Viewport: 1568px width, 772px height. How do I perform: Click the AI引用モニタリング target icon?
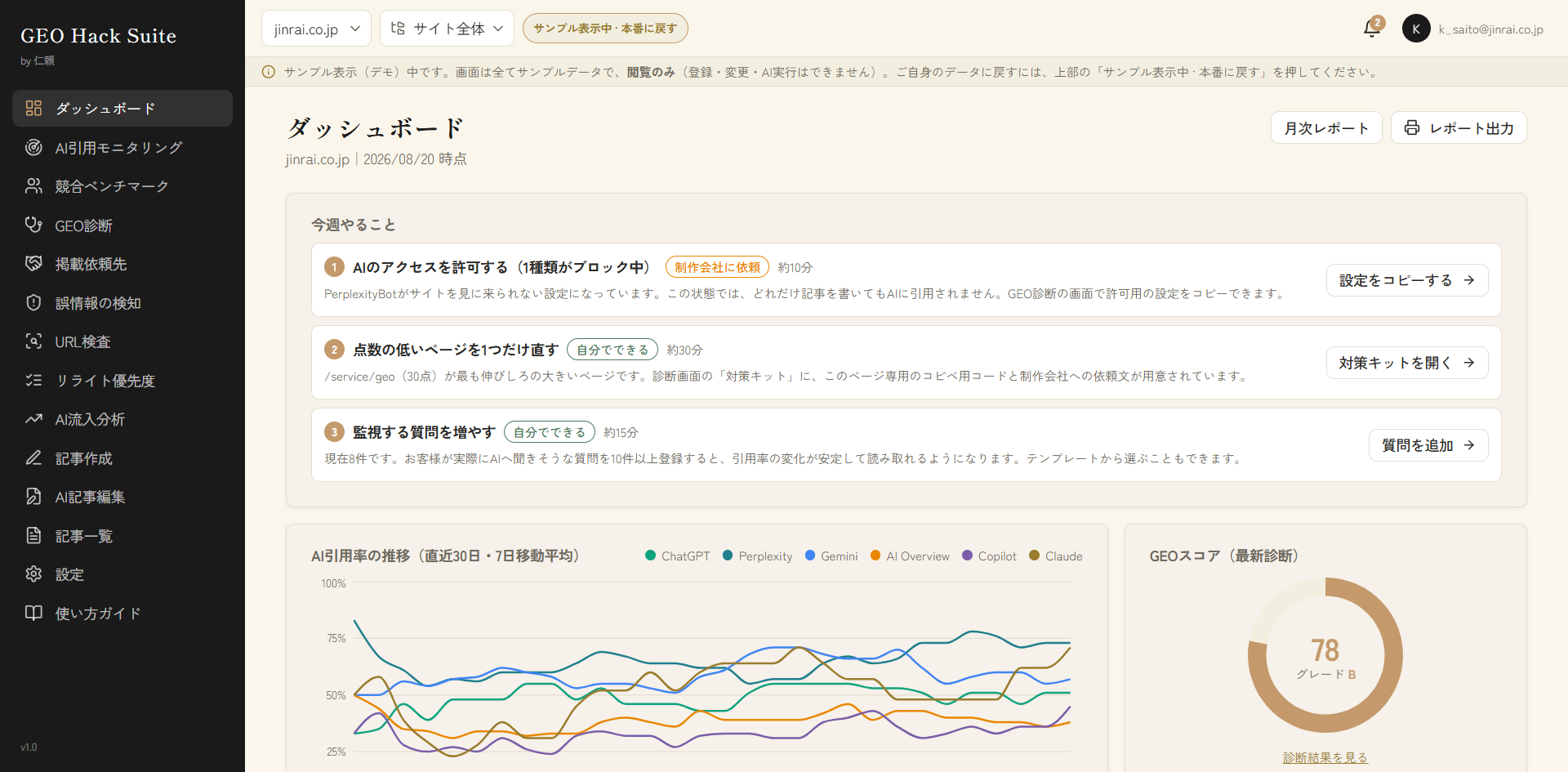point(33,147)
